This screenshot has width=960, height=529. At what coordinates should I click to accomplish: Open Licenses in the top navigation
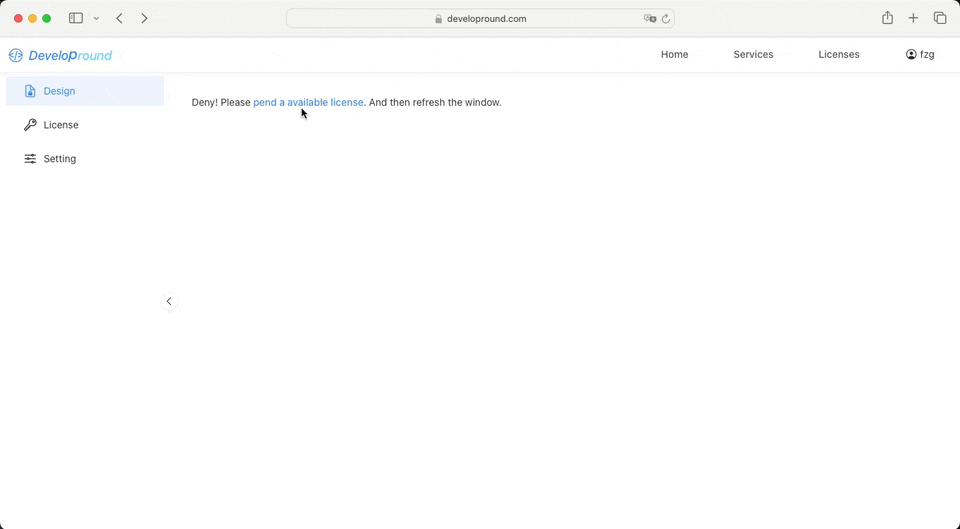(x=838, y=54)
